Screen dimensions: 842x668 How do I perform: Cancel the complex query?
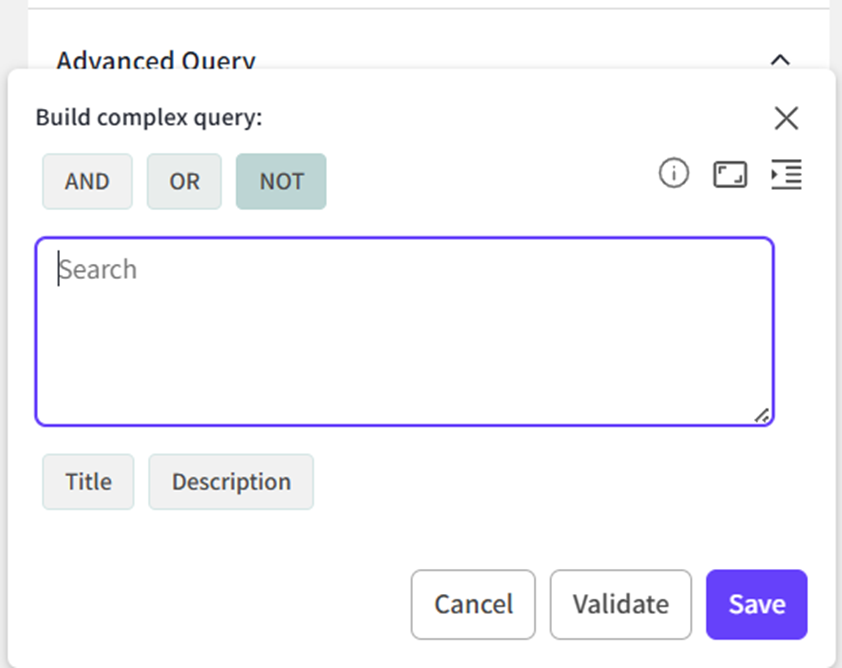[x=473, y=604]
